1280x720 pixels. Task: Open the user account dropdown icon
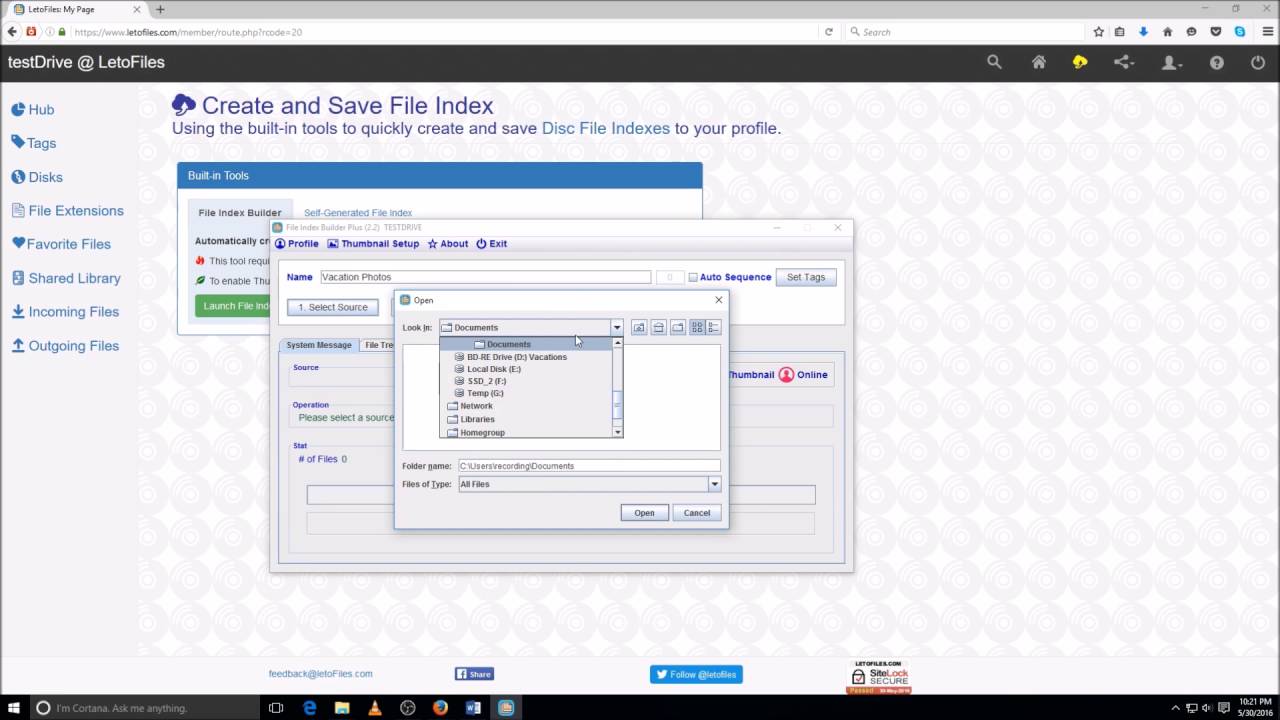coord(1171,62)
